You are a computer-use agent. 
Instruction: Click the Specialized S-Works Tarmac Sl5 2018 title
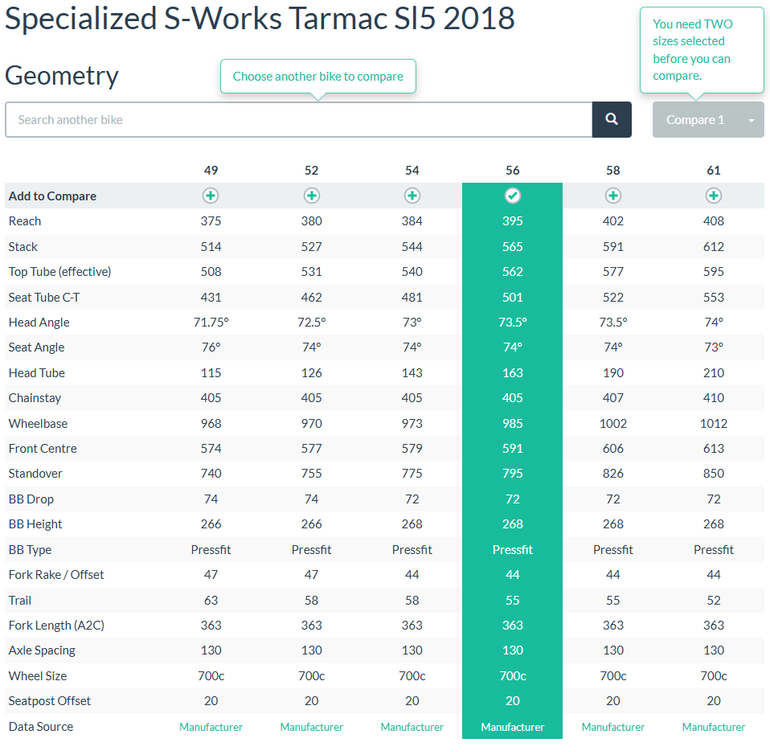pyautogui.click(x=260, y=19)
